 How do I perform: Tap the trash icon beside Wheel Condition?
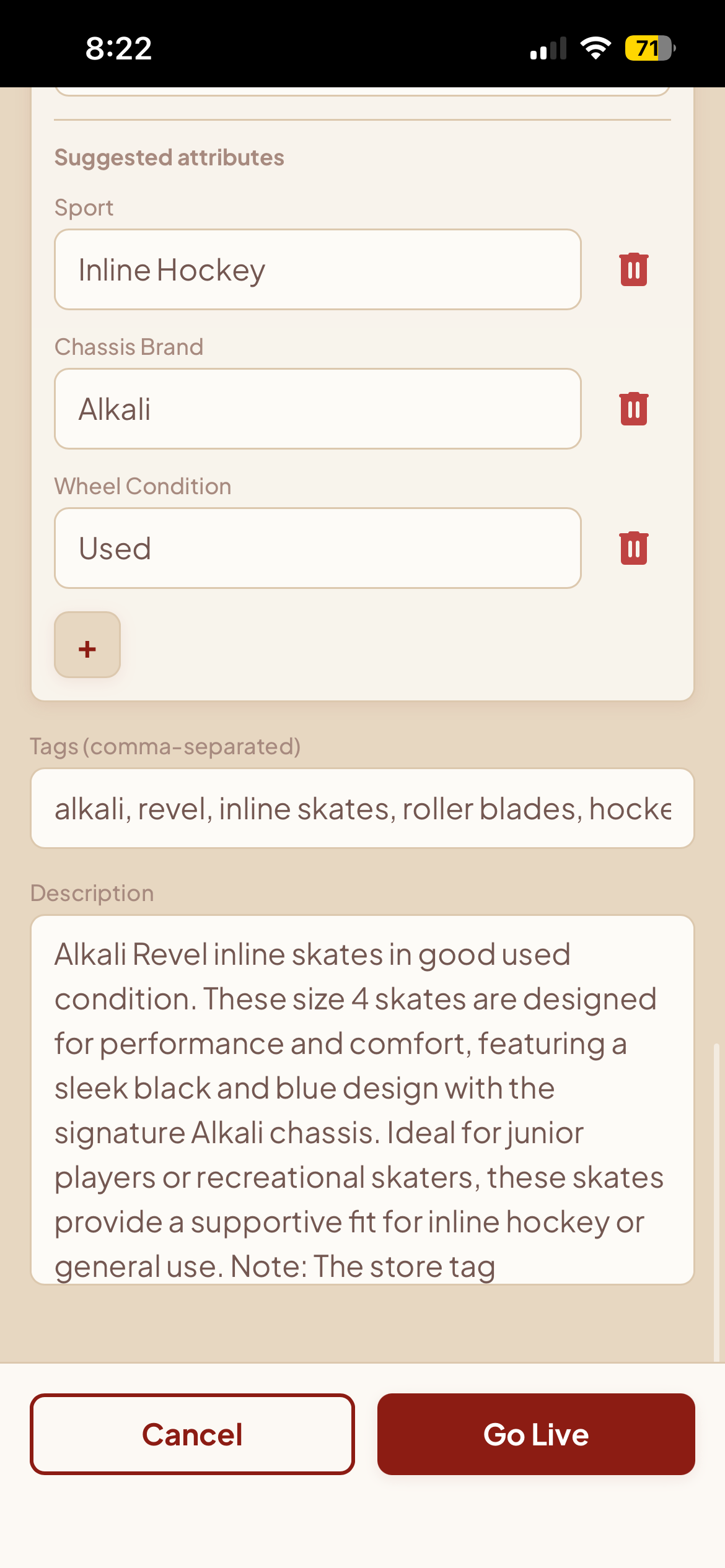click(633, 548)
